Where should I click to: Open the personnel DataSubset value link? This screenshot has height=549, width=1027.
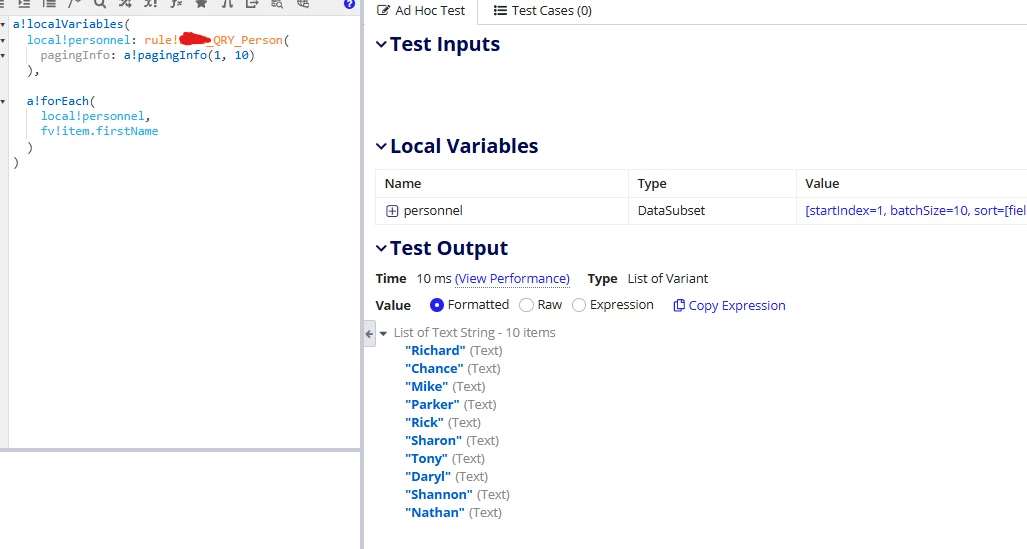coord(916,210)
